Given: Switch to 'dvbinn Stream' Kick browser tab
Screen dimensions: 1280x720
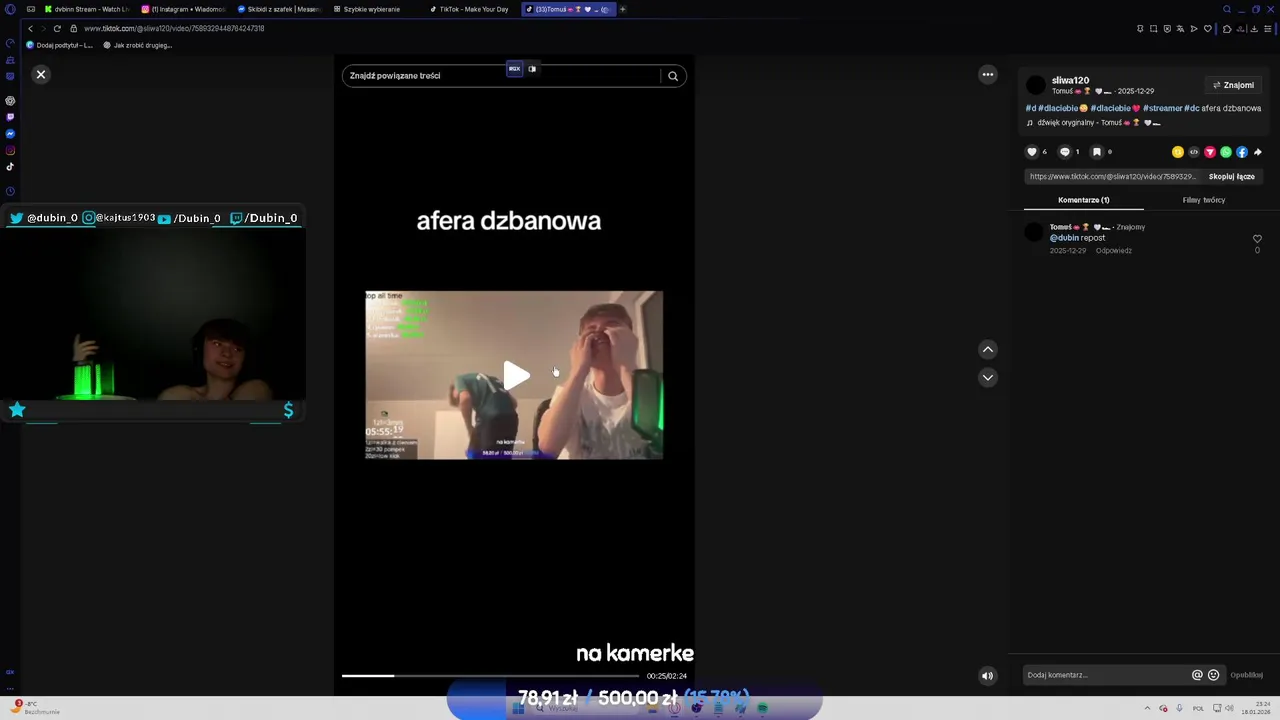Looking at the screenshot, I should [87, 9].
